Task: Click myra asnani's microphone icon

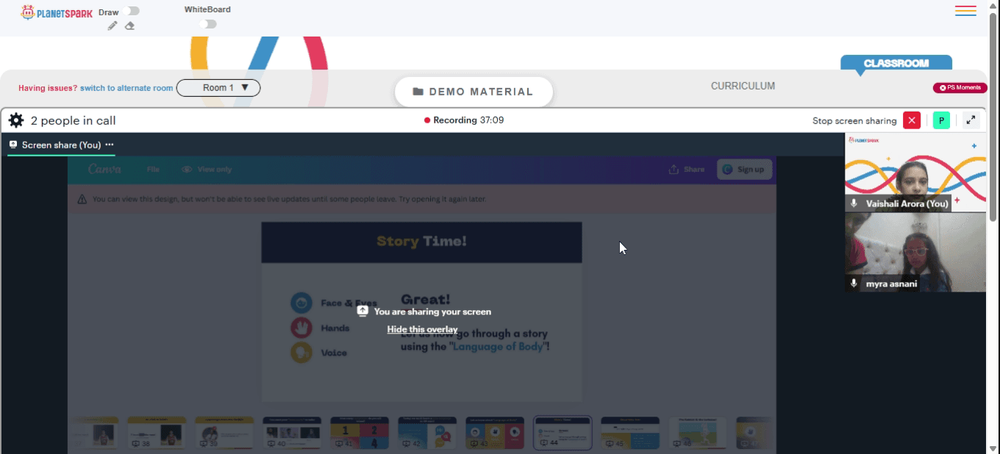Action: (854, 284)
